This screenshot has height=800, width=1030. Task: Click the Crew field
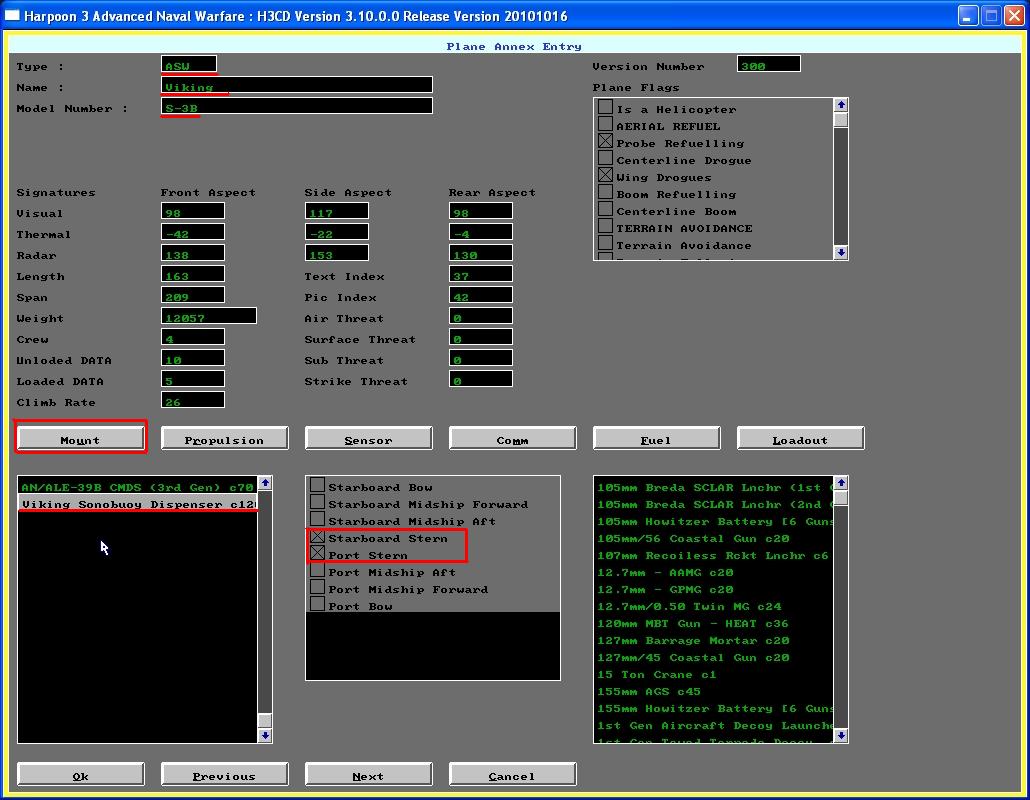pyautogui.click(x=193, y=338)
